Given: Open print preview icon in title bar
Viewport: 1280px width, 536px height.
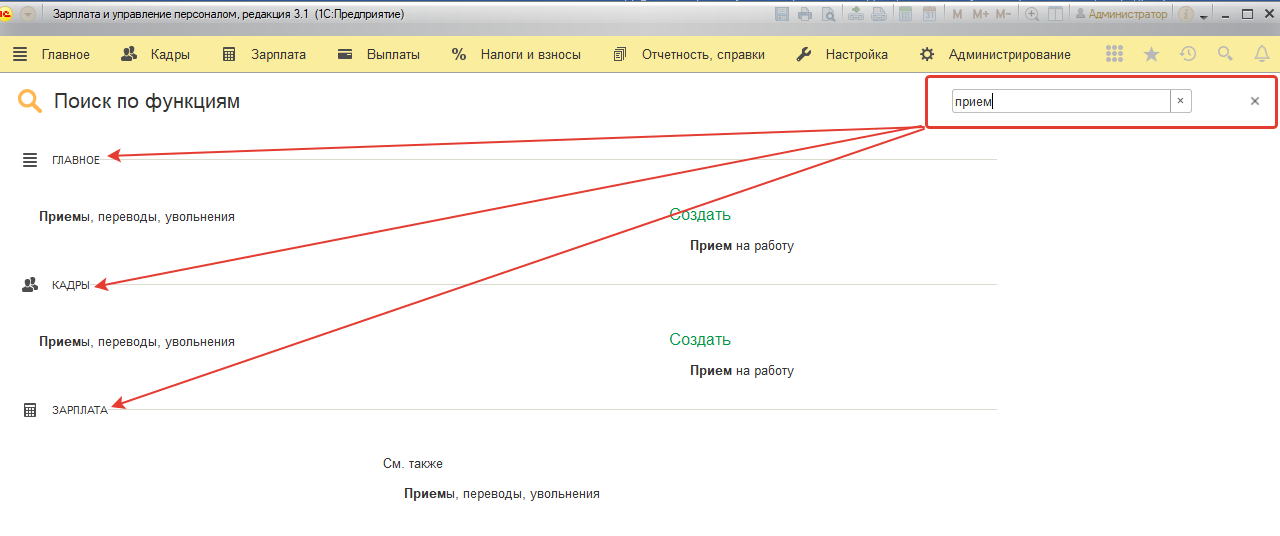Looking at the screenshot, I should 829,14.
